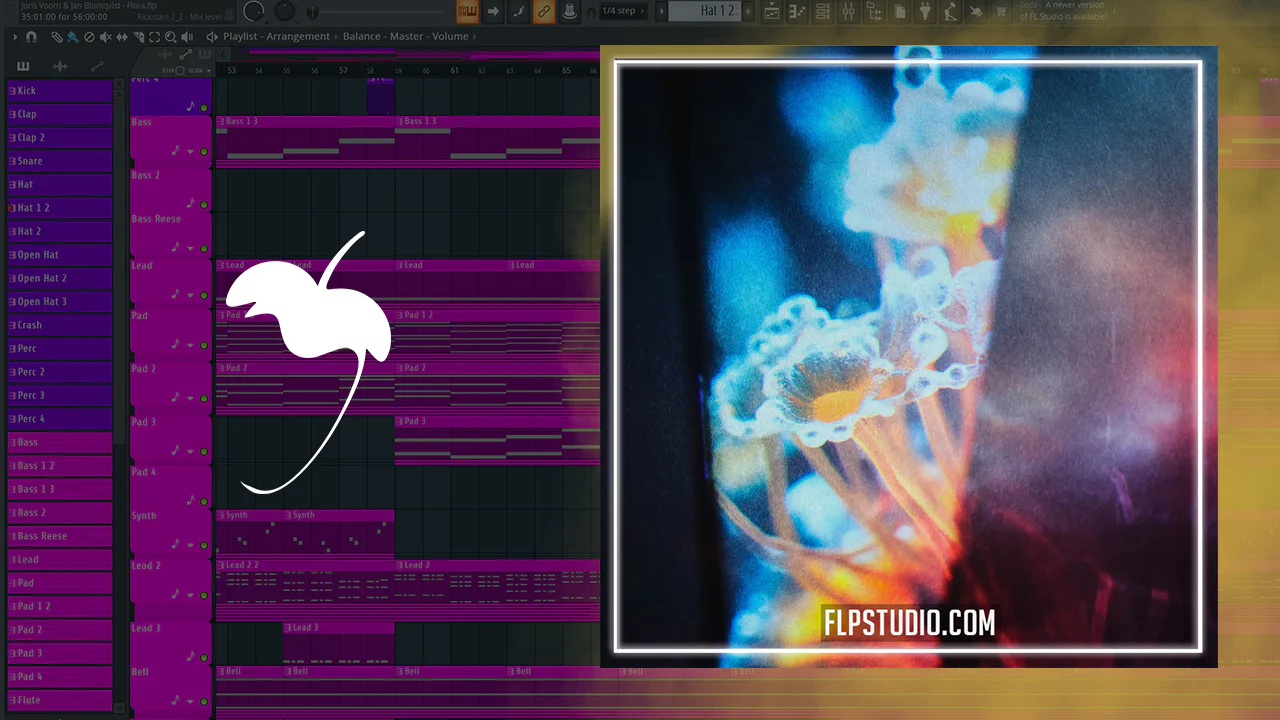Select Crash pattern in the picker list
Viewport: 1280px width, 720px height.
pyautogui.click(x=60, y=325)
